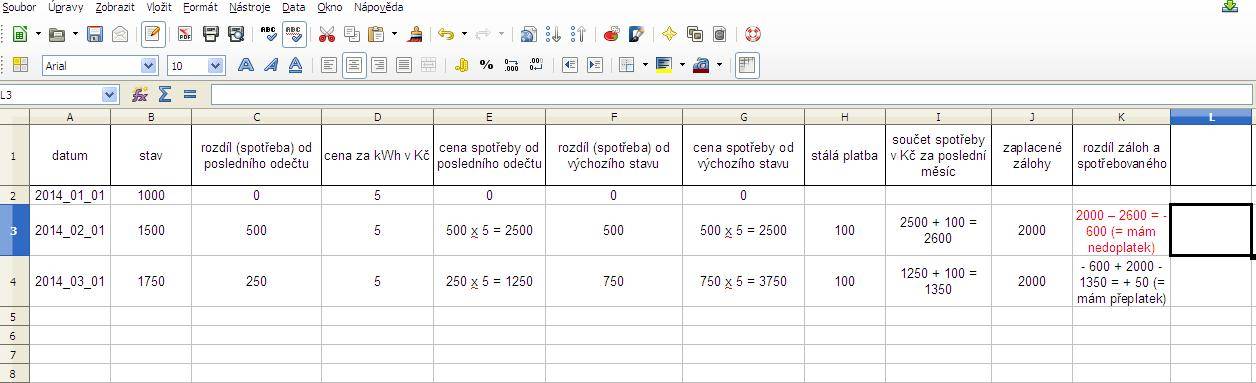Image resolution: width=1256 pixels, height=383 pixels.
Task: Apply yellow background color swatch
Action: point(665,65)
